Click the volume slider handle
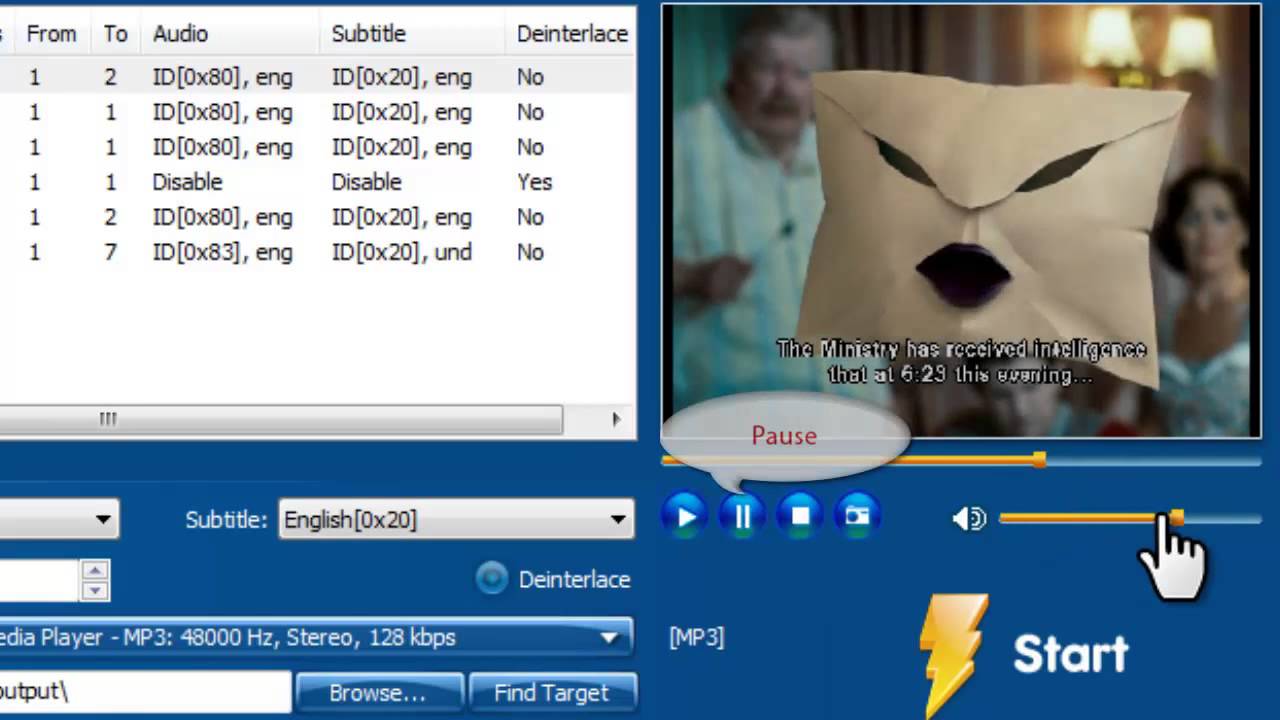Screen dimensions: 1280x720 1177,518
